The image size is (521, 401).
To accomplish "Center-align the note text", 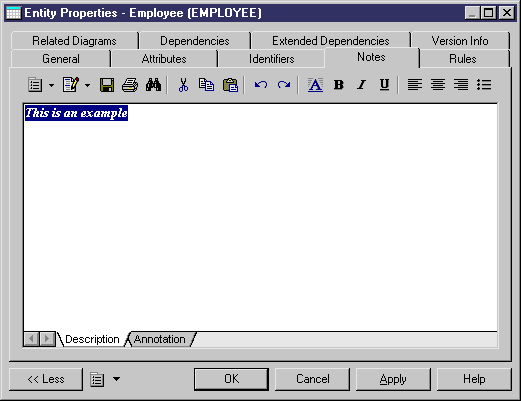I will click(x=438, y=85).
